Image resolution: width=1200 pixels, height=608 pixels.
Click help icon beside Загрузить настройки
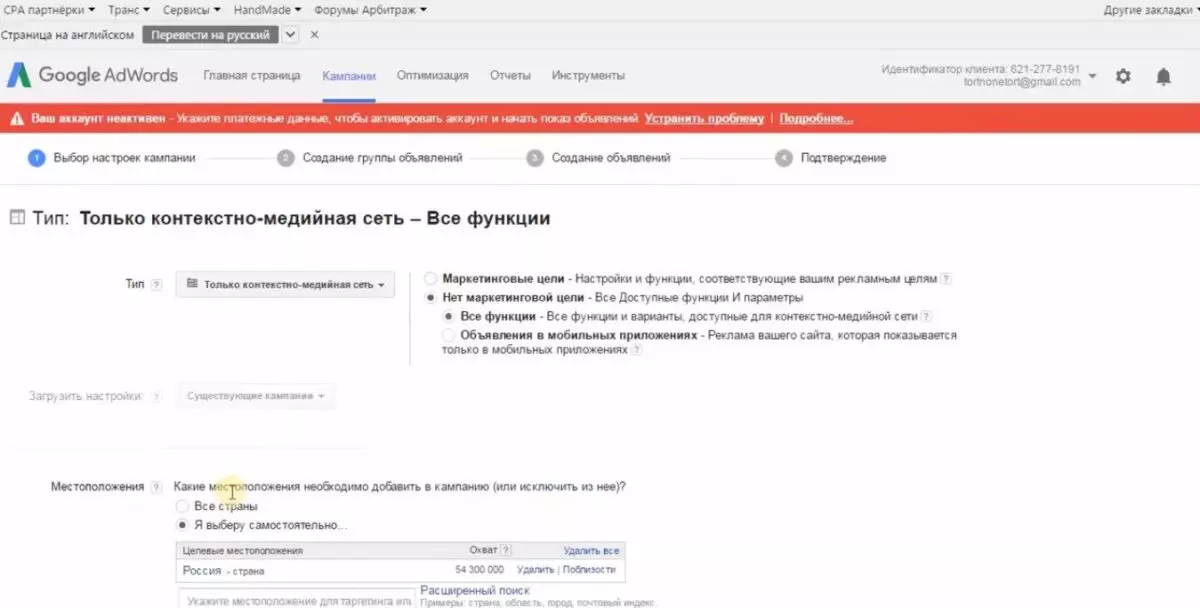tap(156, 397)
